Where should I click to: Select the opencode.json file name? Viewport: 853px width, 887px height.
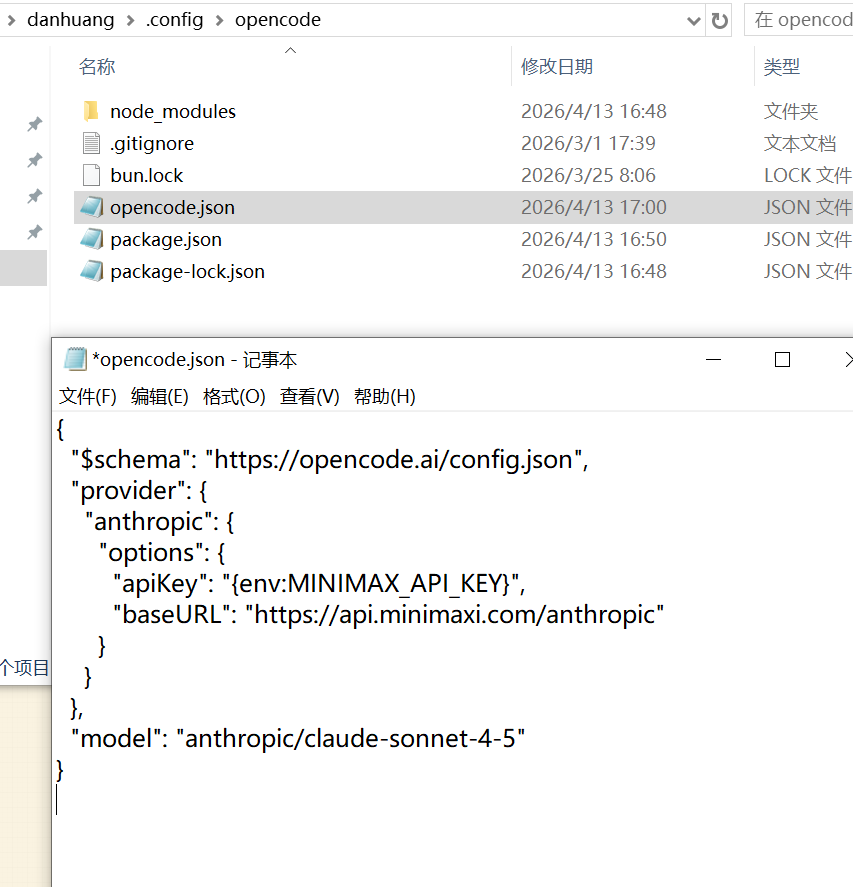point(173,208)
